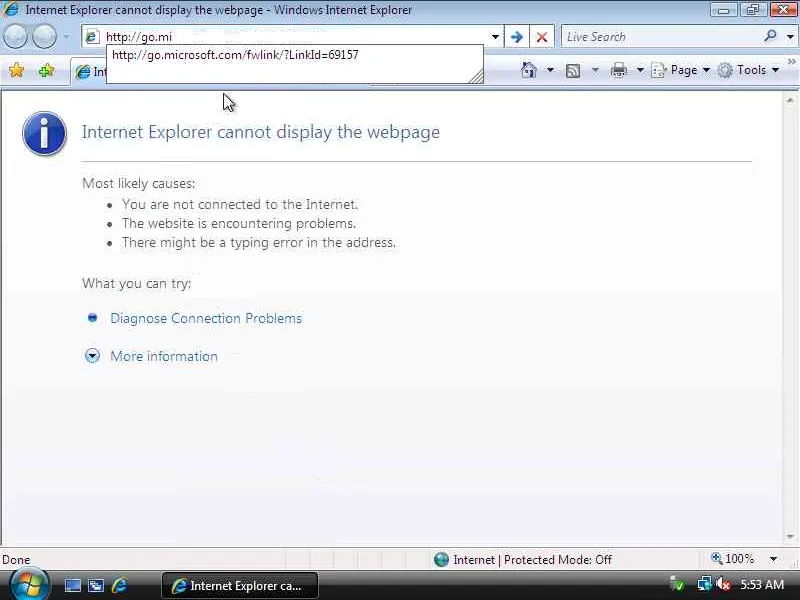Click the Add to Favorites icon

click(x=46, y=70)
